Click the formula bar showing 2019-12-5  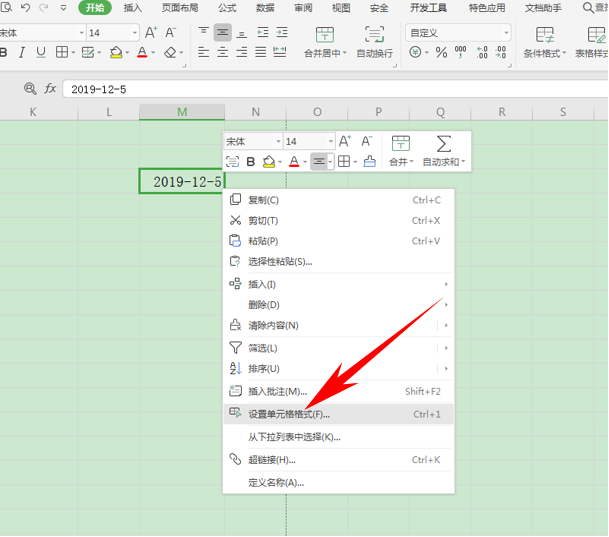pos(300,89)
